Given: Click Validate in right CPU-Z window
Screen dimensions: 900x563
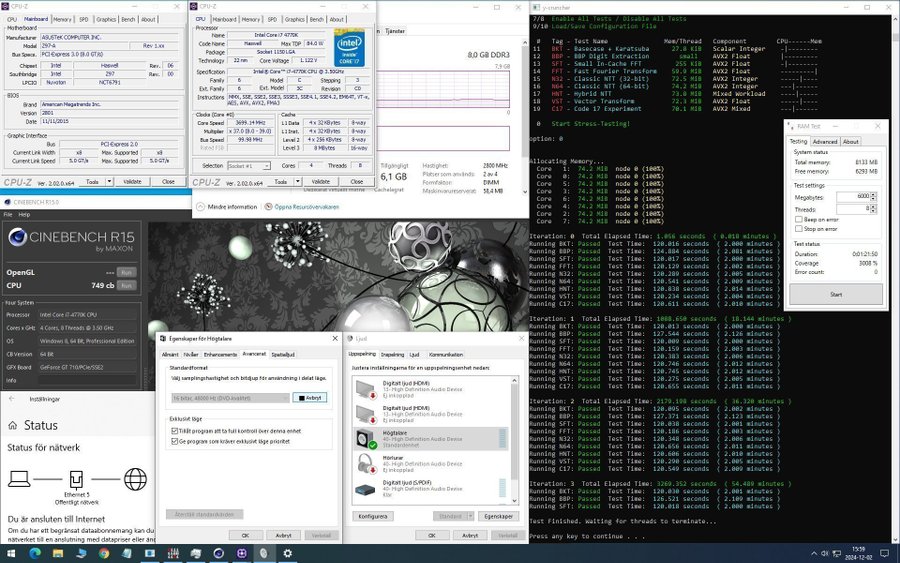Looking at the screenshot, I should [x=321, y=181].
